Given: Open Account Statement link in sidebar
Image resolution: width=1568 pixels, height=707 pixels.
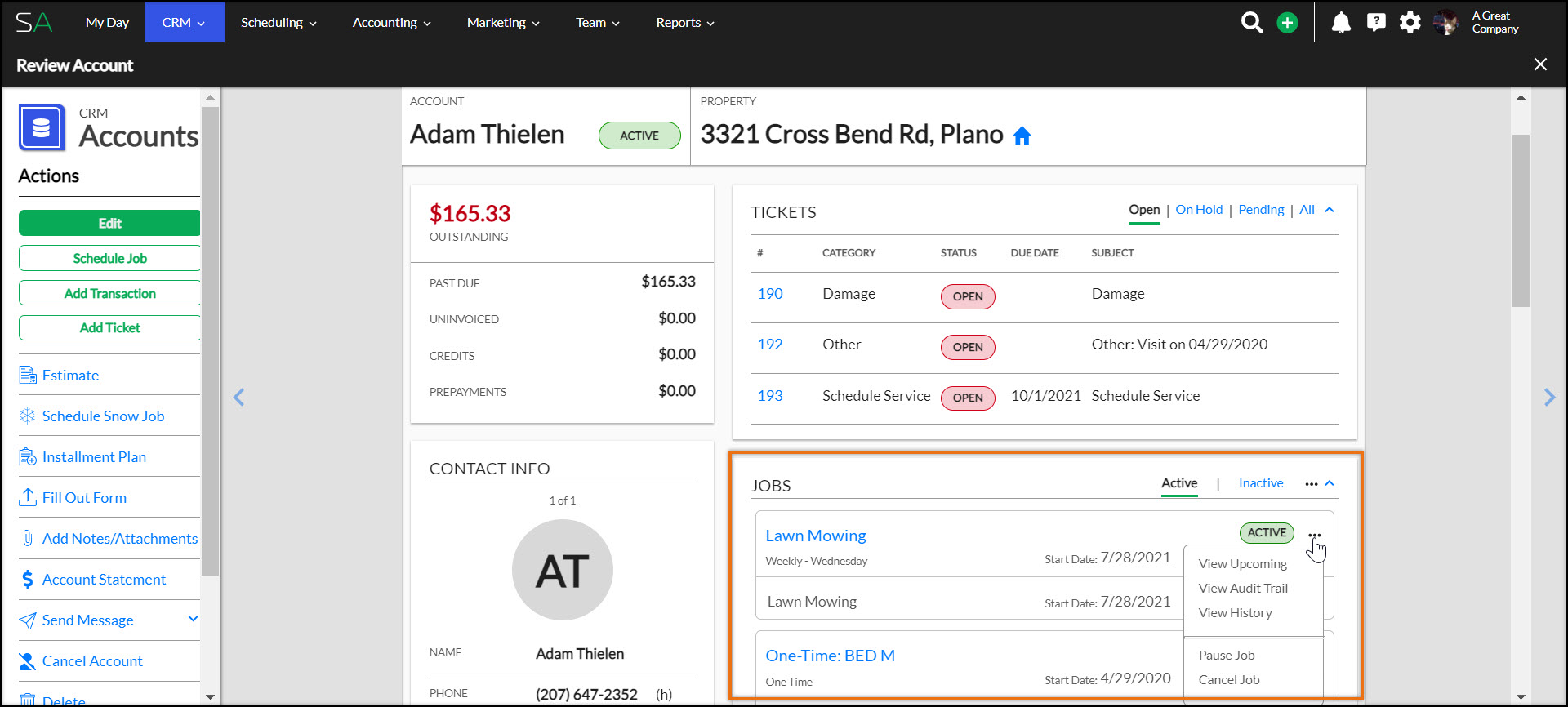Looking at the screenshot, I should pos(104,580).
